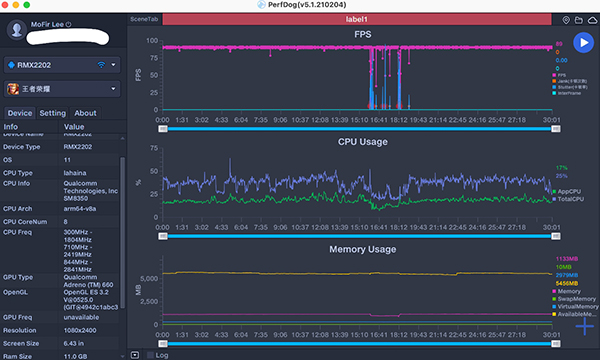Click the 17% AppCPU readout
This screenshot has width=600, height=360.
[561, 168]
